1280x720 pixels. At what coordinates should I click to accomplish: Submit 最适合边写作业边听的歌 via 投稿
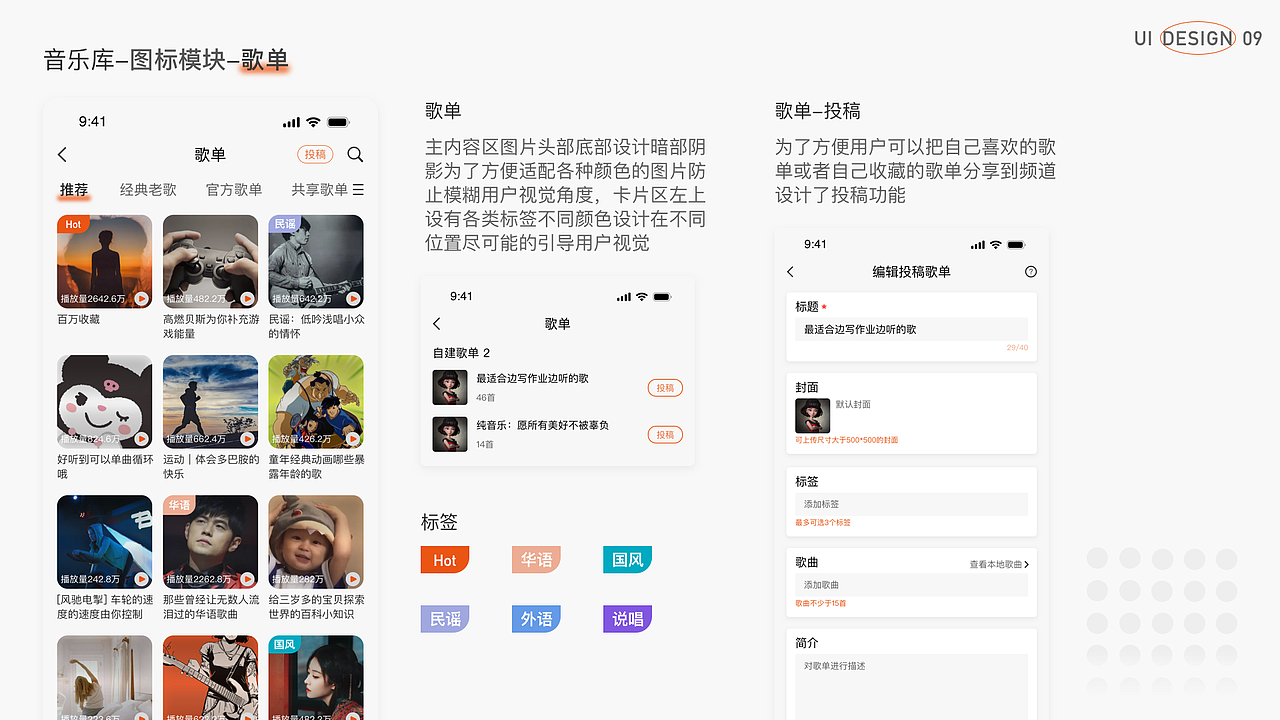click(665, 388)
